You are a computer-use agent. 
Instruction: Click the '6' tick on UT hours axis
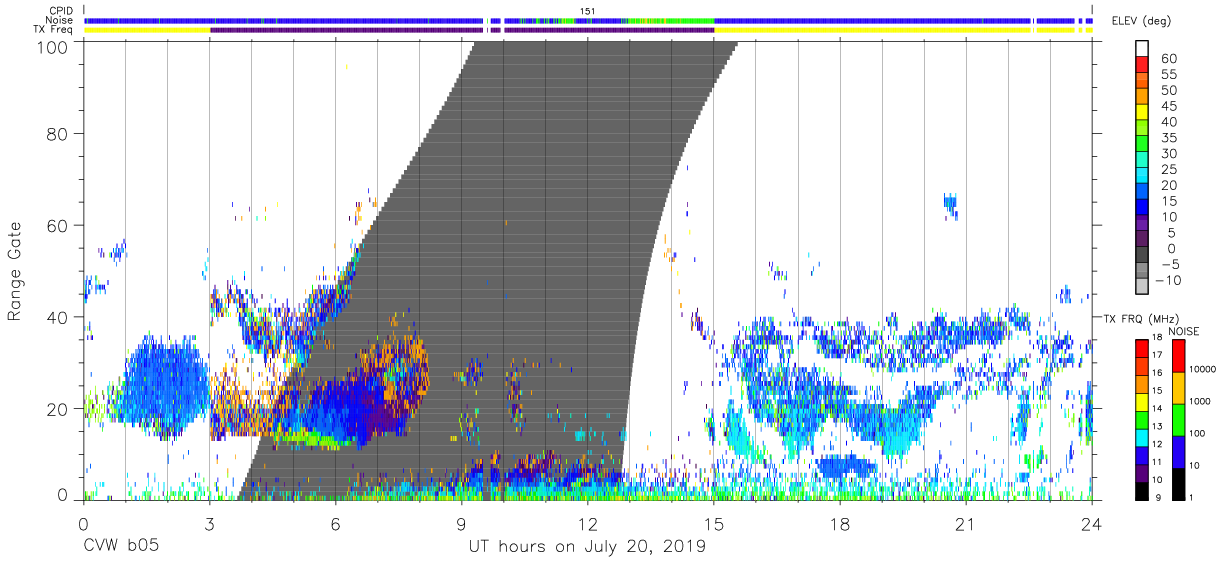[x=335, y=524]
